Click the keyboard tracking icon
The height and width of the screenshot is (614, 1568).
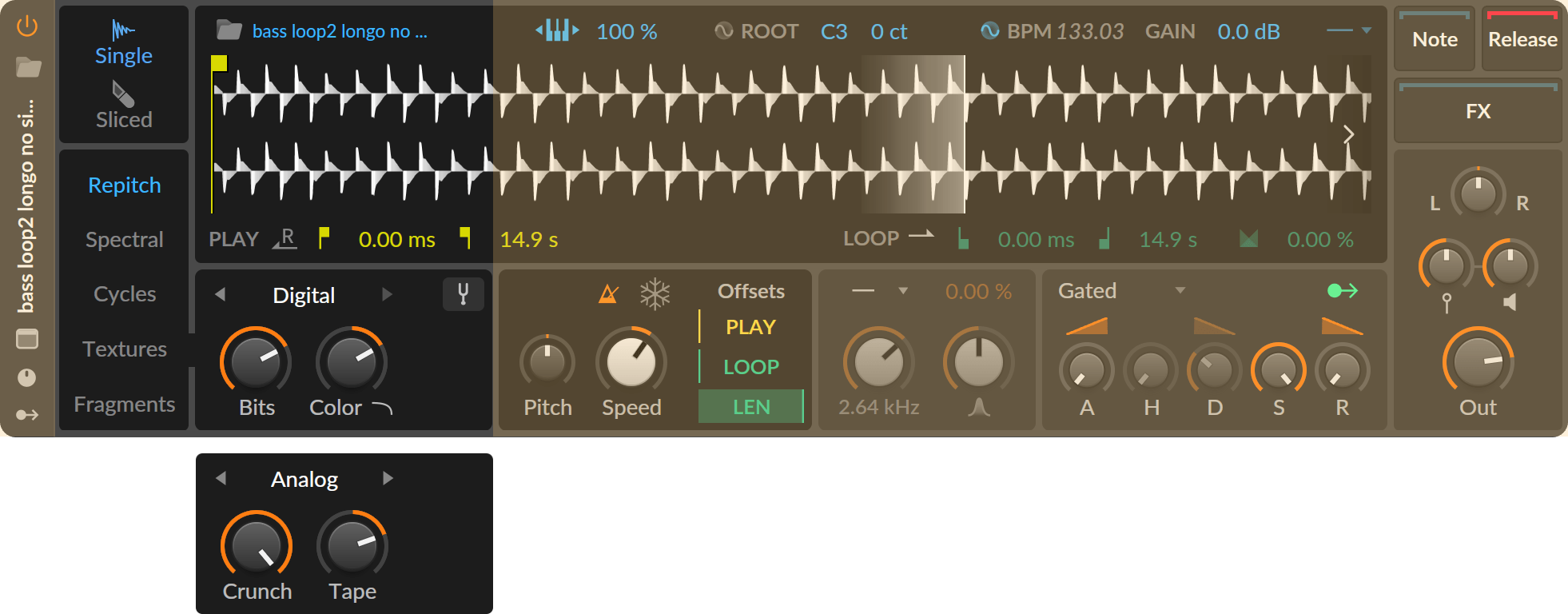pos(557,31)
